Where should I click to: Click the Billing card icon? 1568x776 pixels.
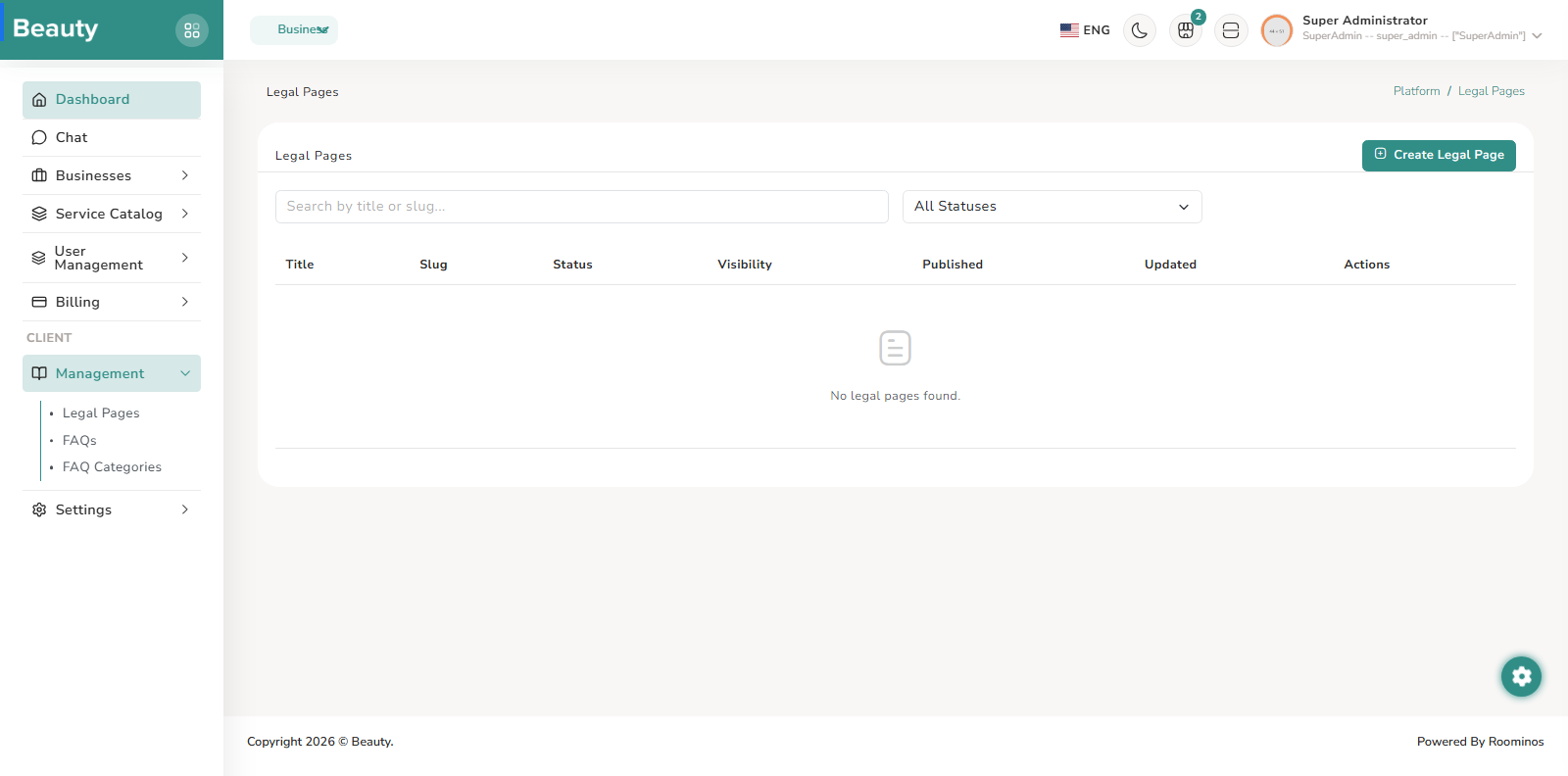tap(39, 302)
